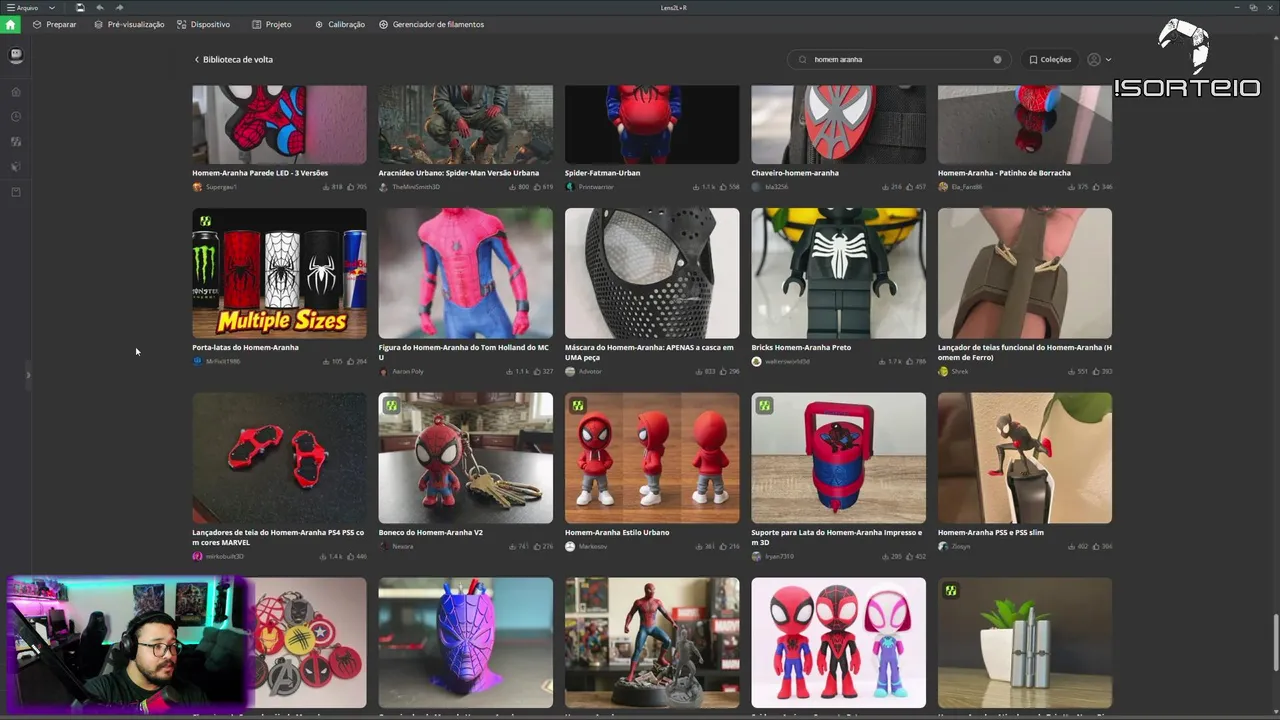Open 'Homem-Aranha PS5 e PS5 slim' title

(x=990, y=533)
